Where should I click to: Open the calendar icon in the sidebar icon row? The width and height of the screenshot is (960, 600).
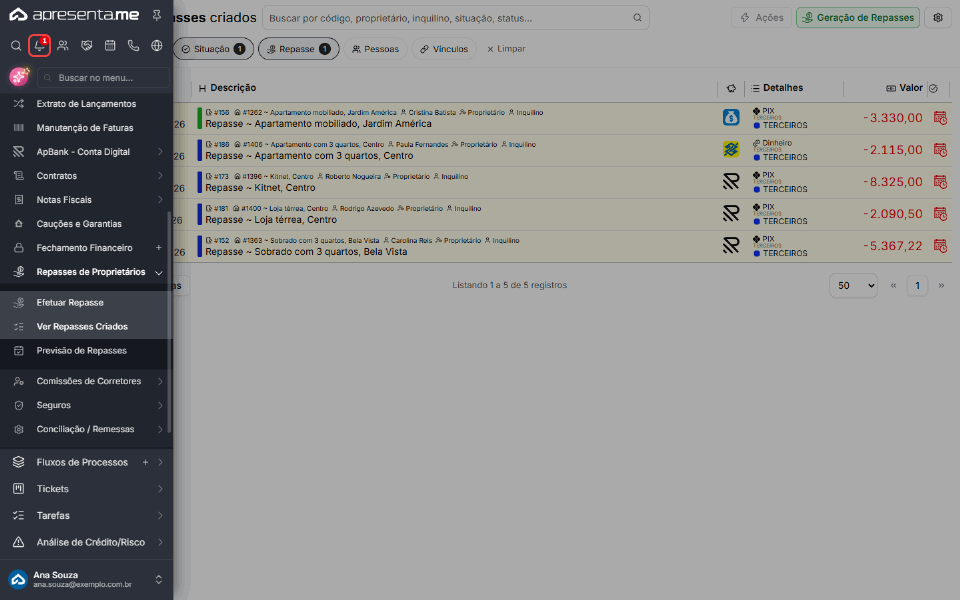click(110, 45)
